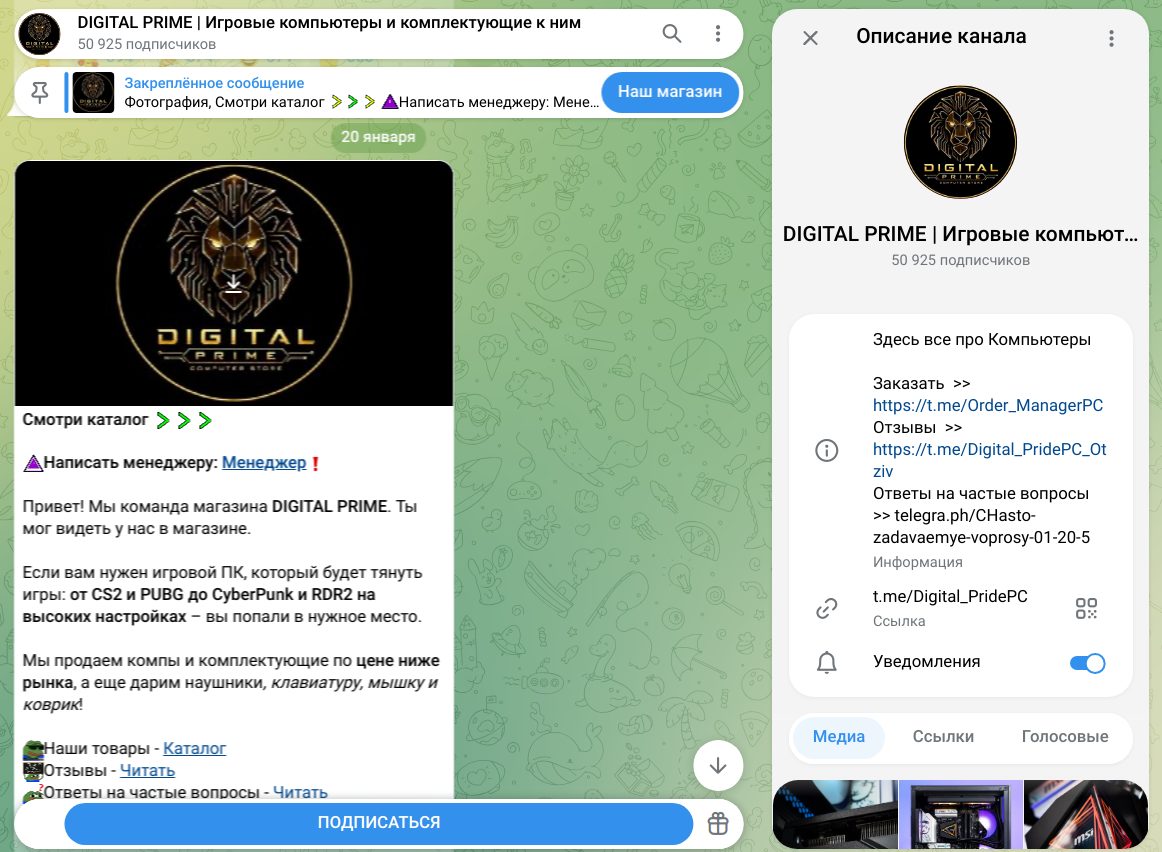Click the 'Смотри каталог' text in post
The height and width of the screenshot is (852, 1162).
coord(85,420)
